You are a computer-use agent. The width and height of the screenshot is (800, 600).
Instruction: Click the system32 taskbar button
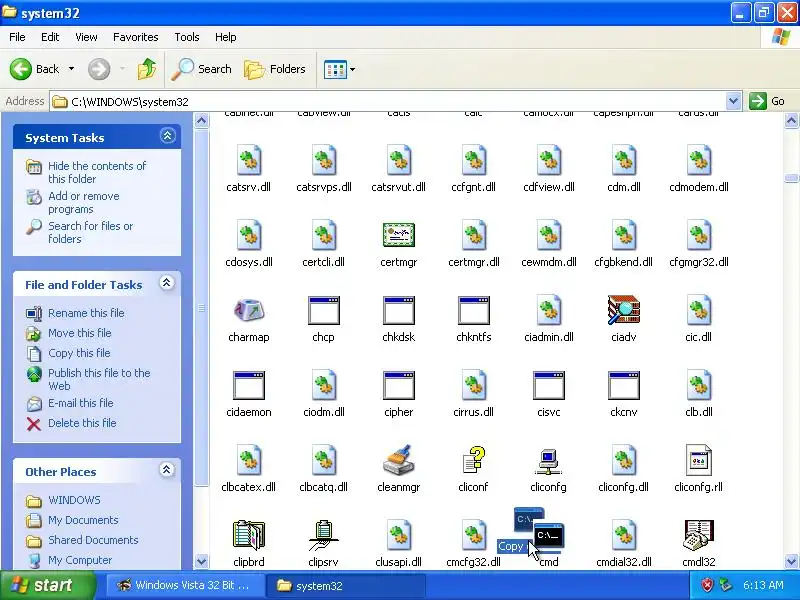[x=348, y=586]
